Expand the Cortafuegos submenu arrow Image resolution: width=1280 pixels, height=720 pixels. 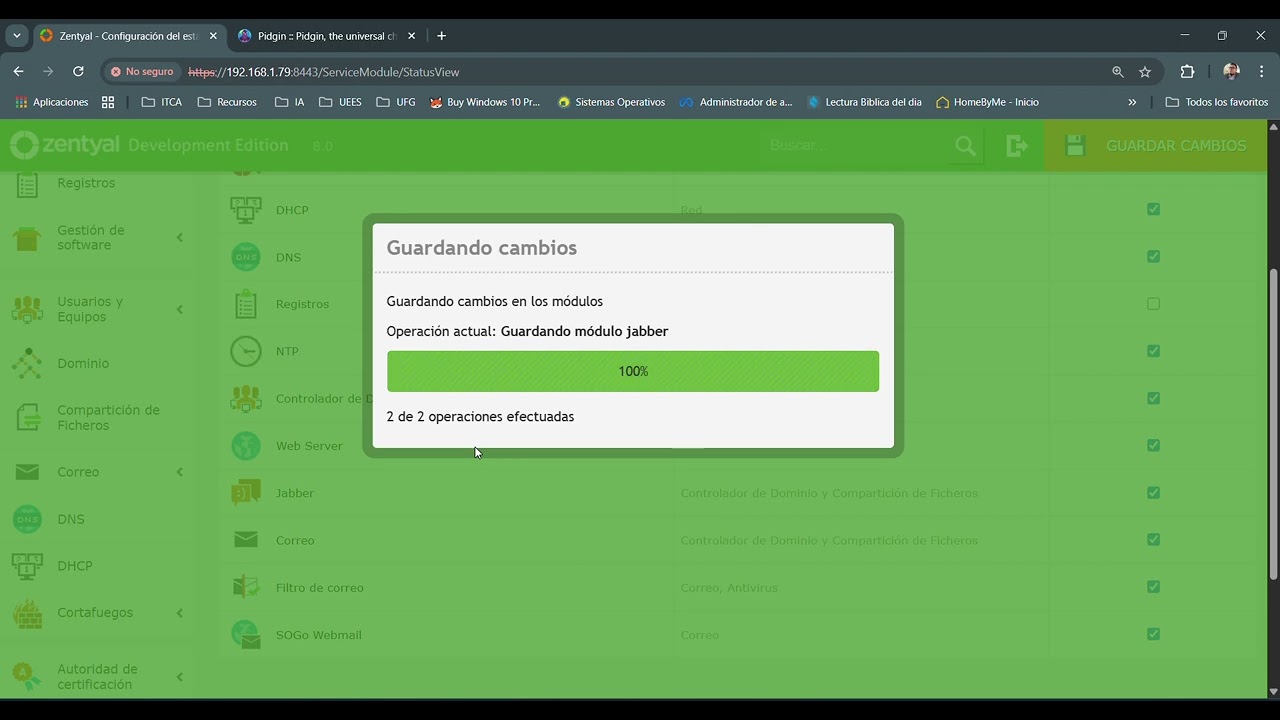[180, 613]
